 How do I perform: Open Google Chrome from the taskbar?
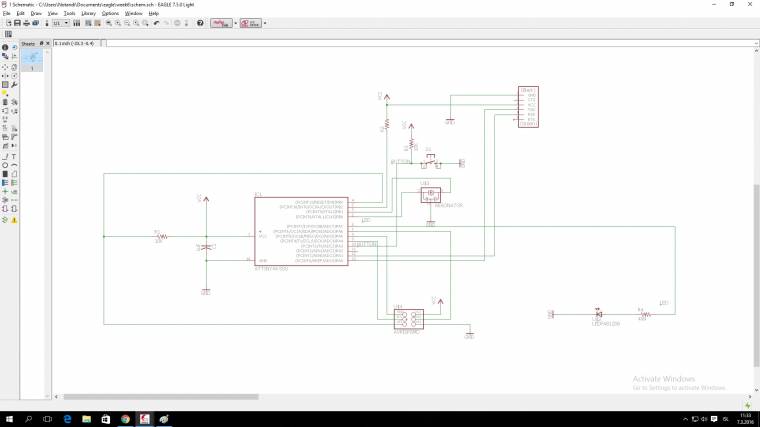125,419
